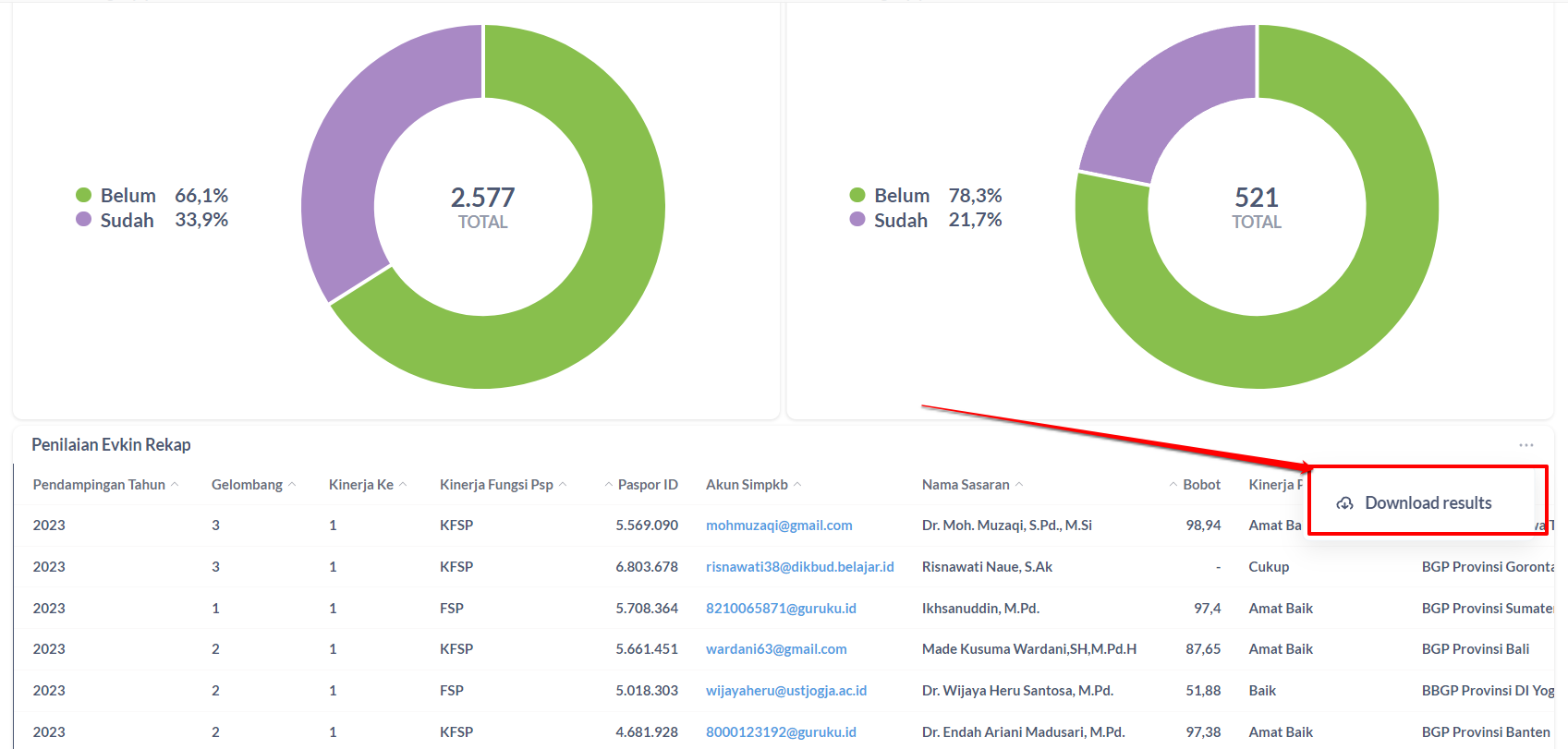Sort by Nama Sasaran column header

972,485
